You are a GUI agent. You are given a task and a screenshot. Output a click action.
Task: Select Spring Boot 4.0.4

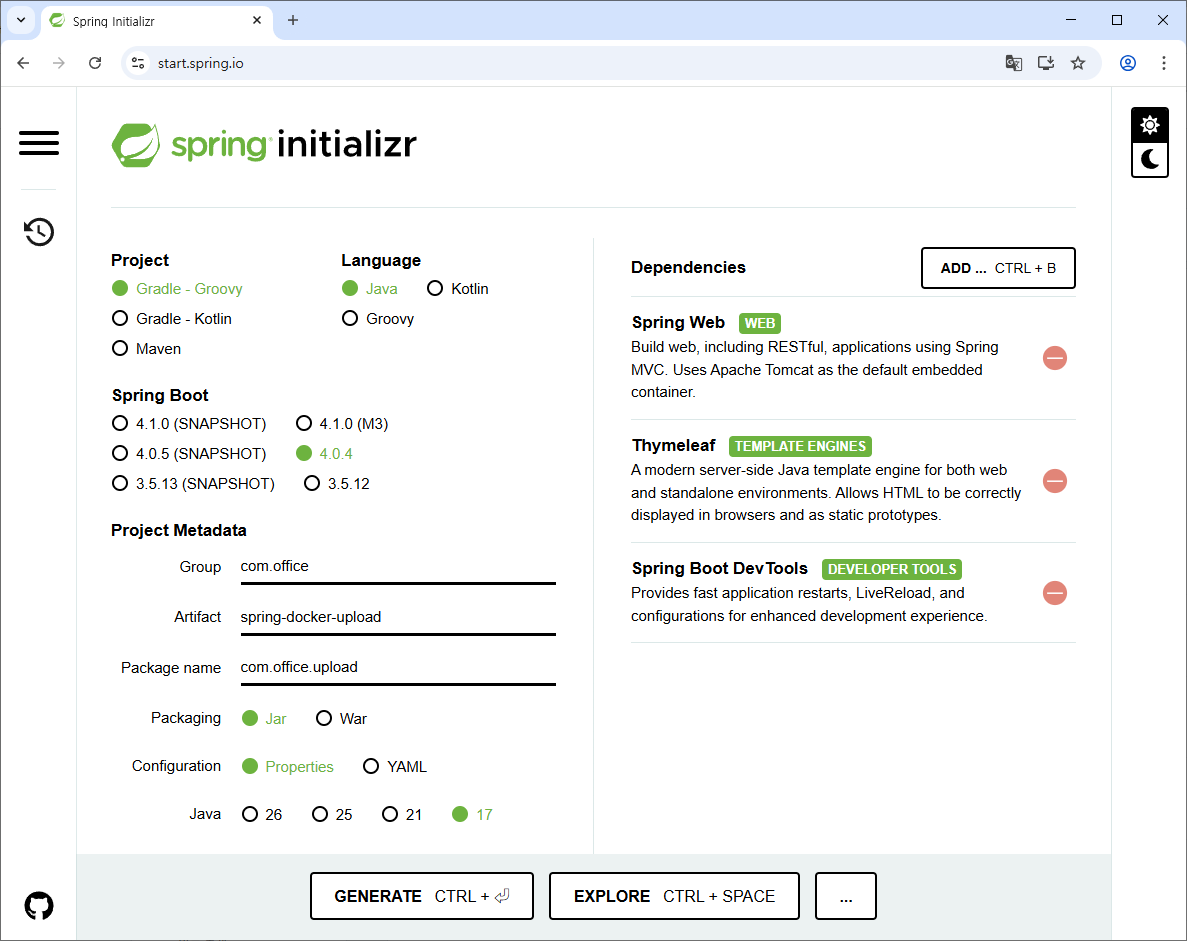coord(324,453)
